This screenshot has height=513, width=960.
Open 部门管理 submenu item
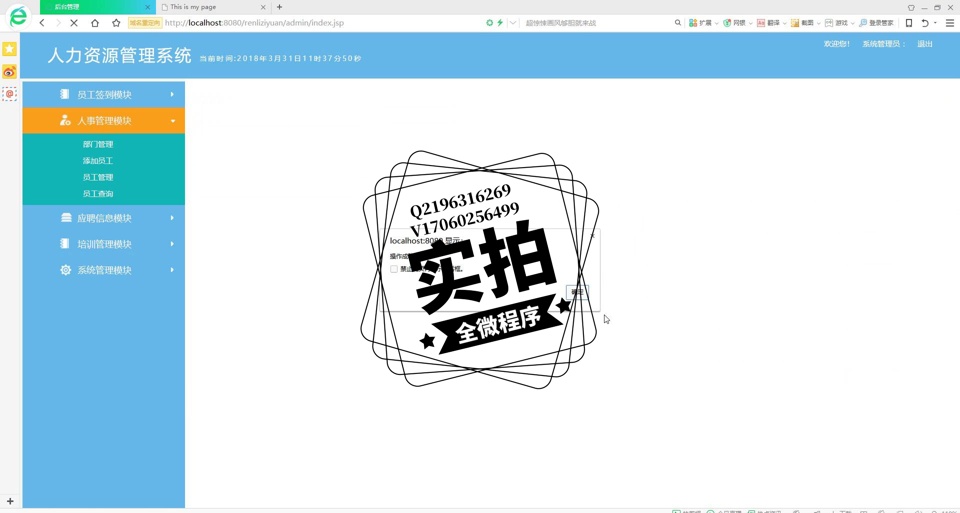pos(98,144)
